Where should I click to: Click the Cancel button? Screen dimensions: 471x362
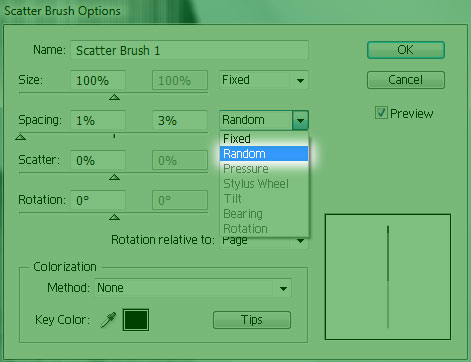[x=406, y=80]
